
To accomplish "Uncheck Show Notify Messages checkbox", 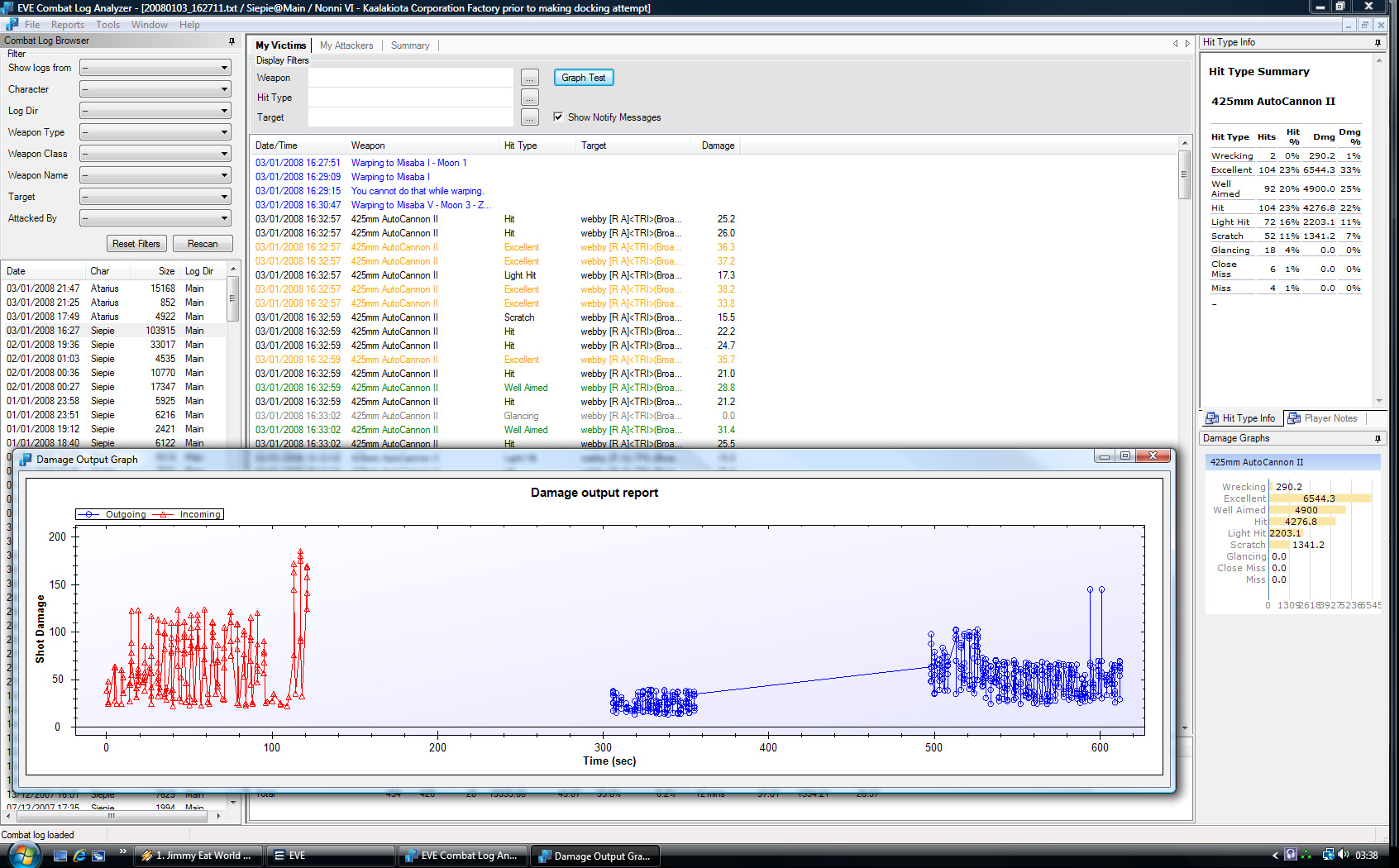I will [558, 117].
